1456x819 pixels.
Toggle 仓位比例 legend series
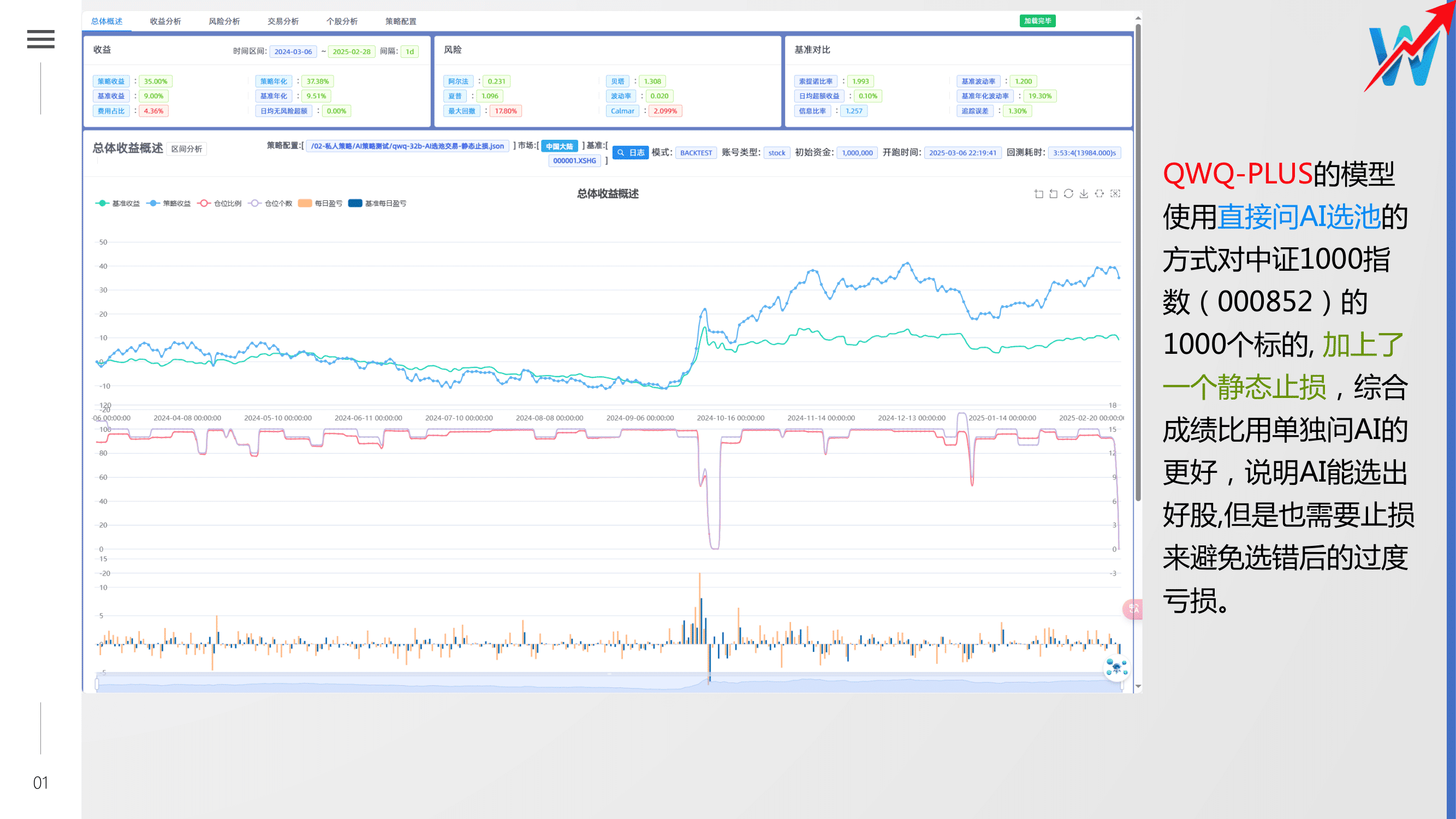pyautogui.click(x=220, y=204)
